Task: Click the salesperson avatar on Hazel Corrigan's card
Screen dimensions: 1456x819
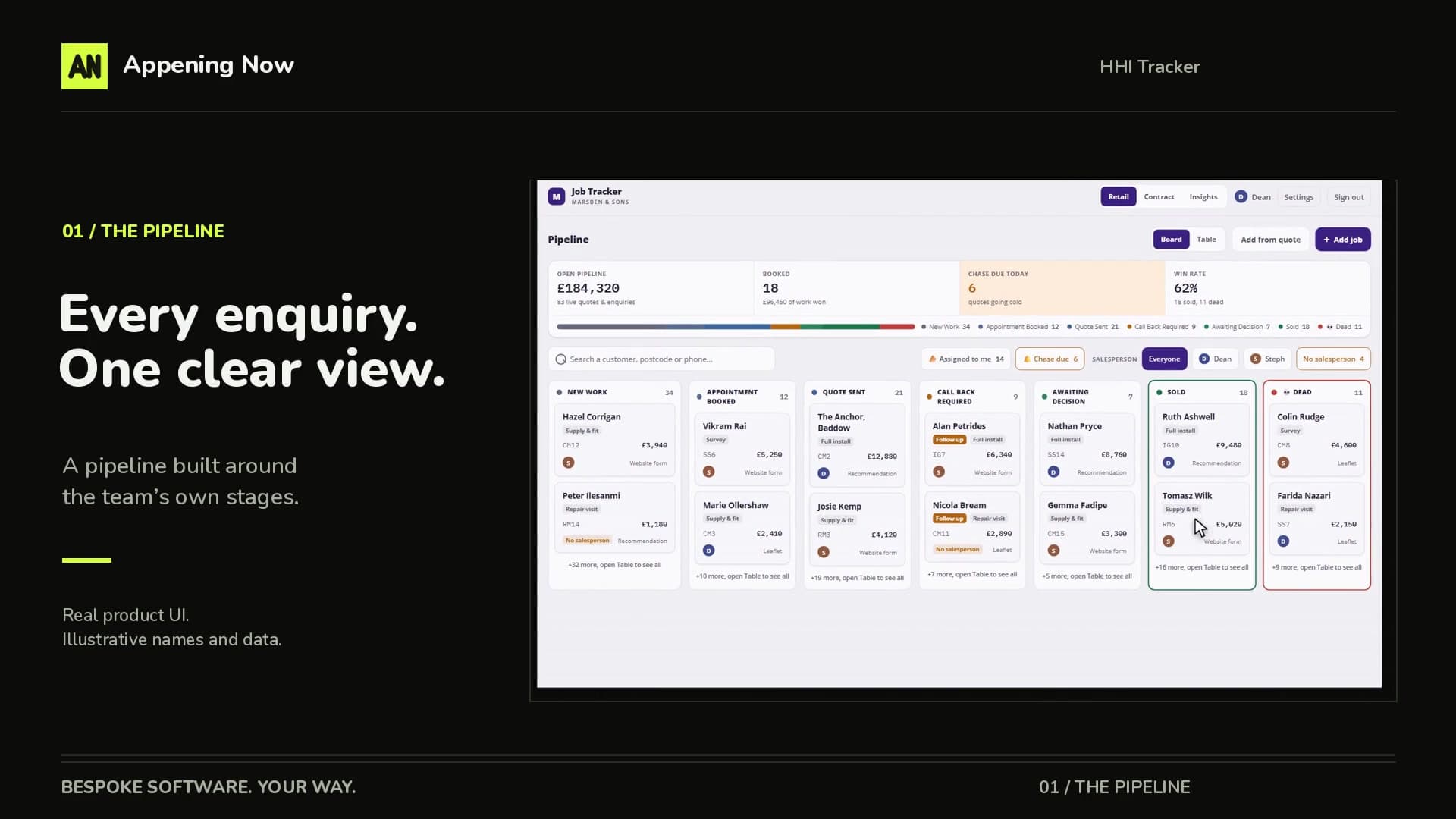Action: coord(569,463)
